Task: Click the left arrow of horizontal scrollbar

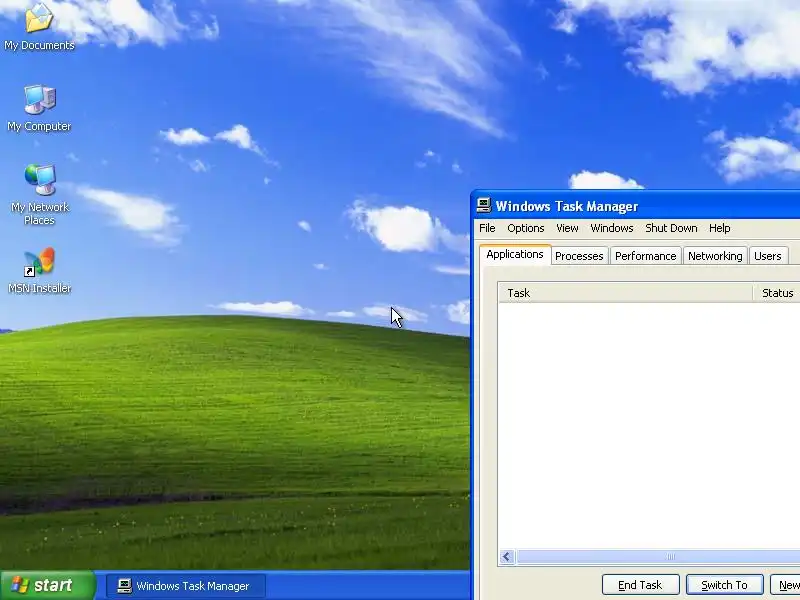Action: [x=507, y=557]
